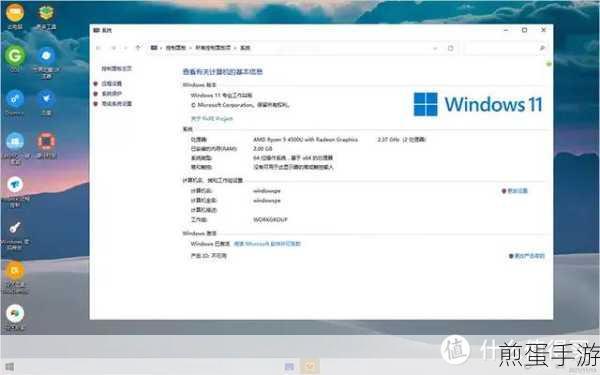
Task: Click the PotatoNV Project link under Windows edition
Action: pyautogui.click(x=212, y=119)
